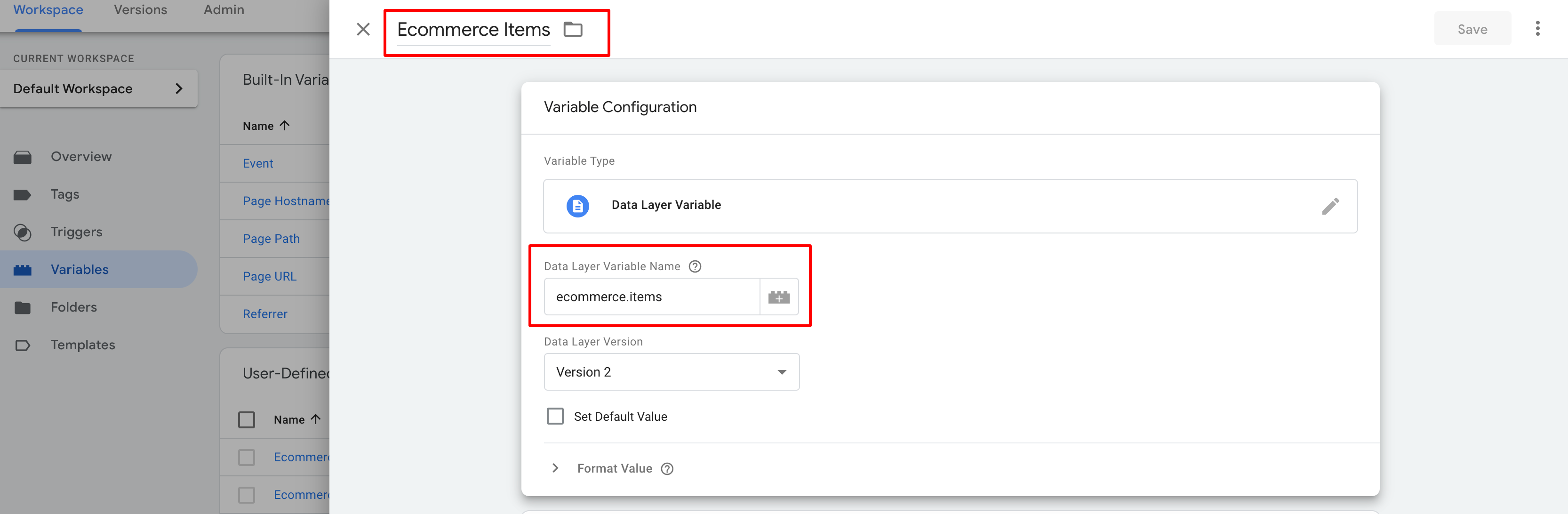Open the Event built-in variable
Image resolution: width=1568 pixels, height=514 pixels.
(258, 163)
